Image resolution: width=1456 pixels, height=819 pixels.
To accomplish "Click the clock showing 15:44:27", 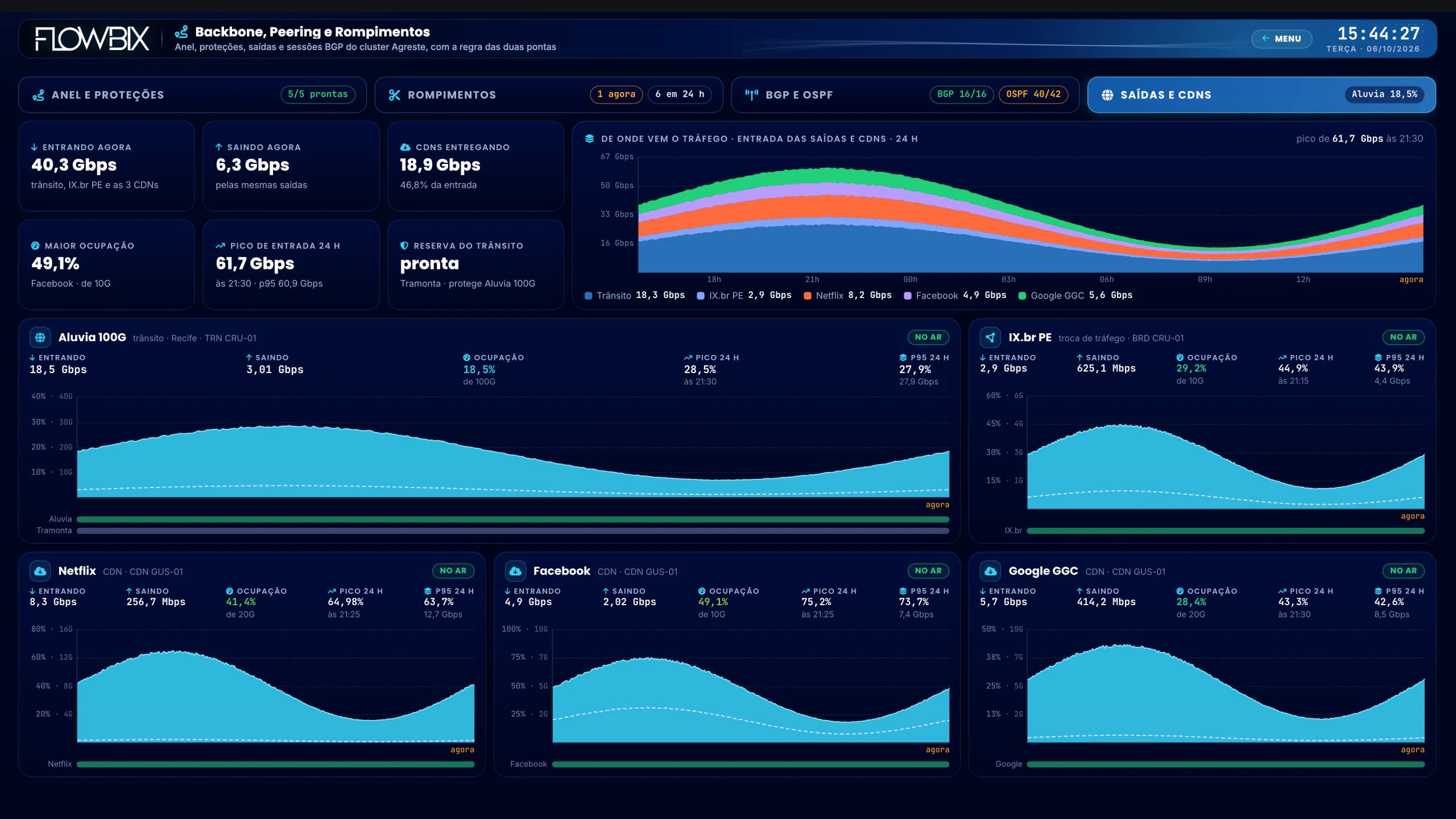I will (x=1379, y=34).
